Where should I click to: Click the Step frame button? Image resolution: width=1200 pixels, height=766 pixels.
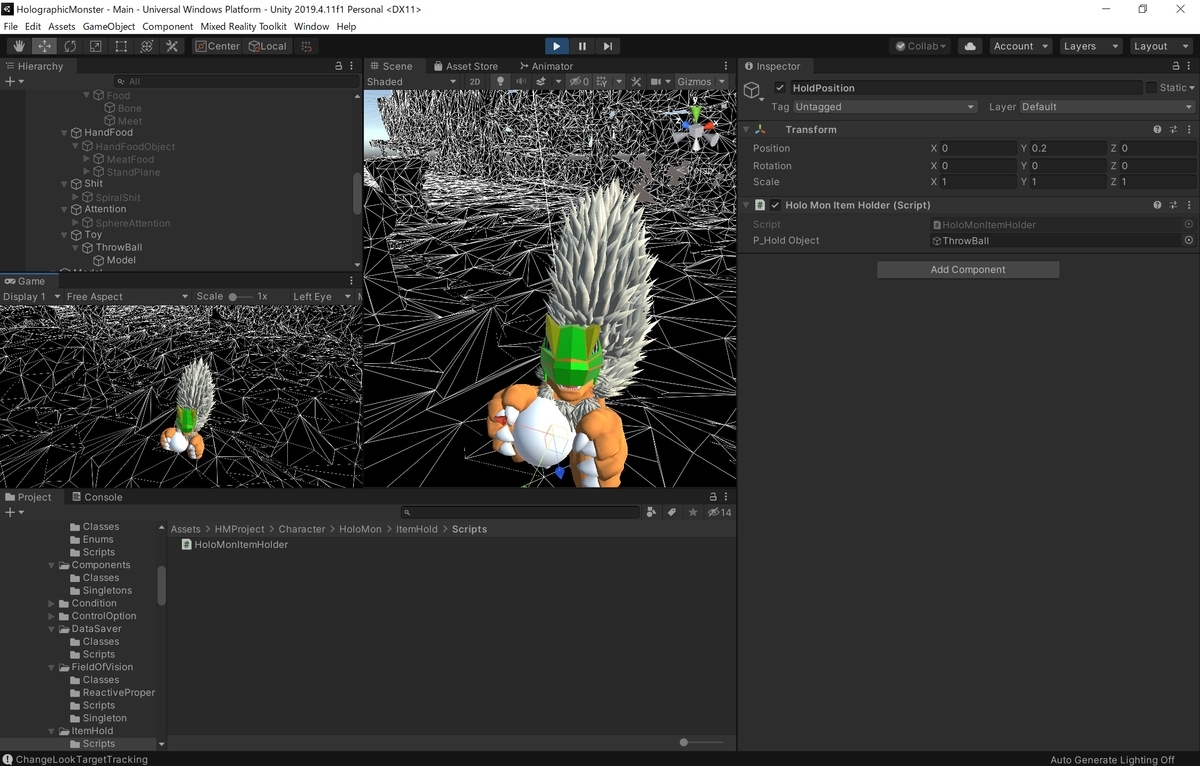[x=608, y=46]
